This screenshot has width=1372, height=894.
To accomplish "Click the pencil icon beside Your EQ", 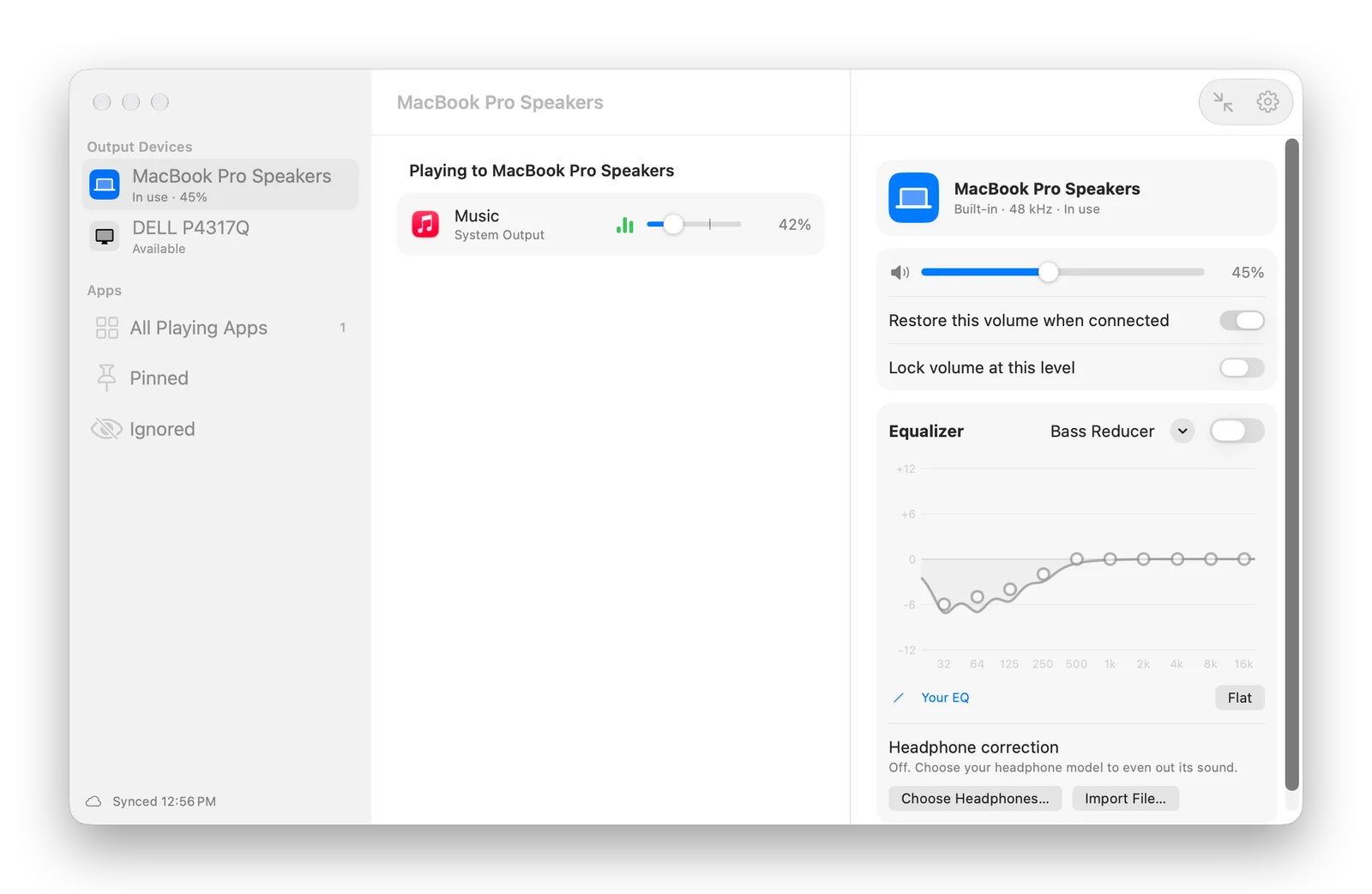I will coord(899,698).
